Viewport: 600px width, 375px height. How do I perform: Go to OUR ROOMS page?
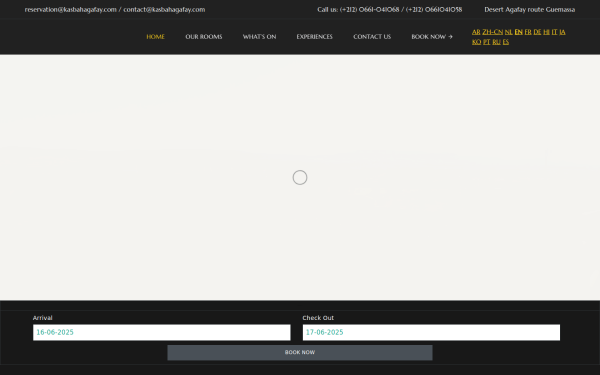point(204,37)
